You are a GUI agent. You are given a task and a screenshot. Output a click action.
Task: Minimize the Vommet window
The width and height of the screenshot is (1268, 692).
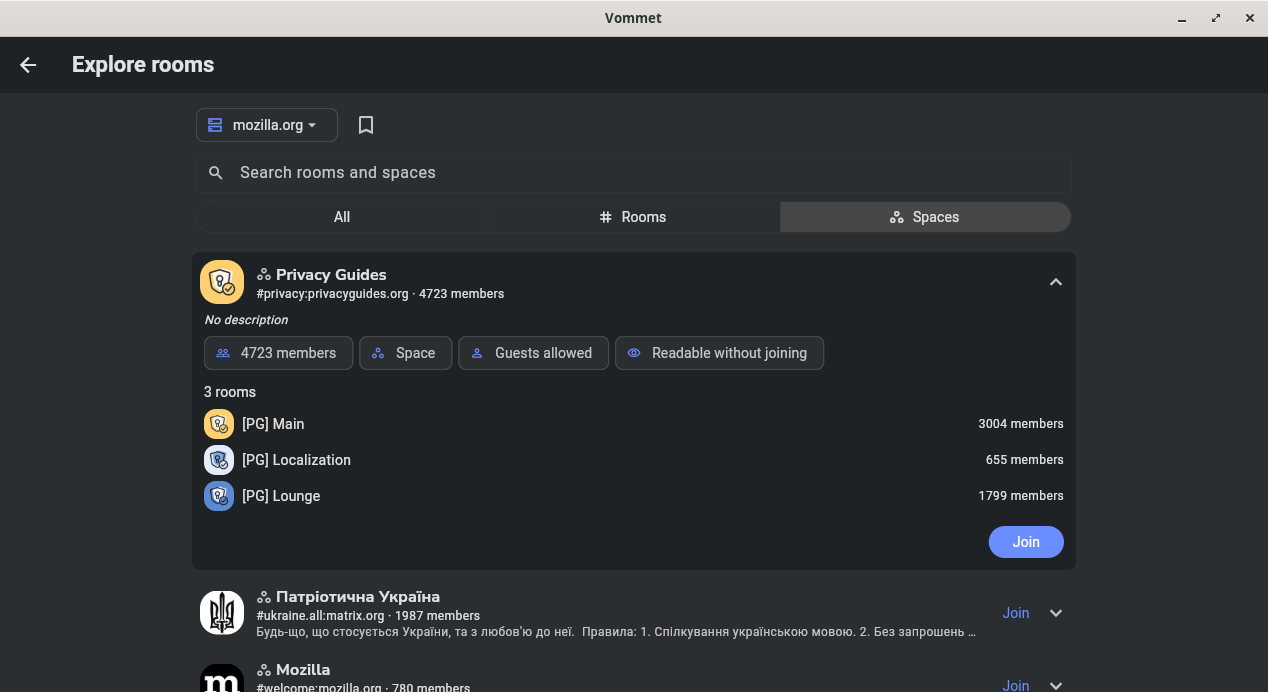coord(1182,18)
